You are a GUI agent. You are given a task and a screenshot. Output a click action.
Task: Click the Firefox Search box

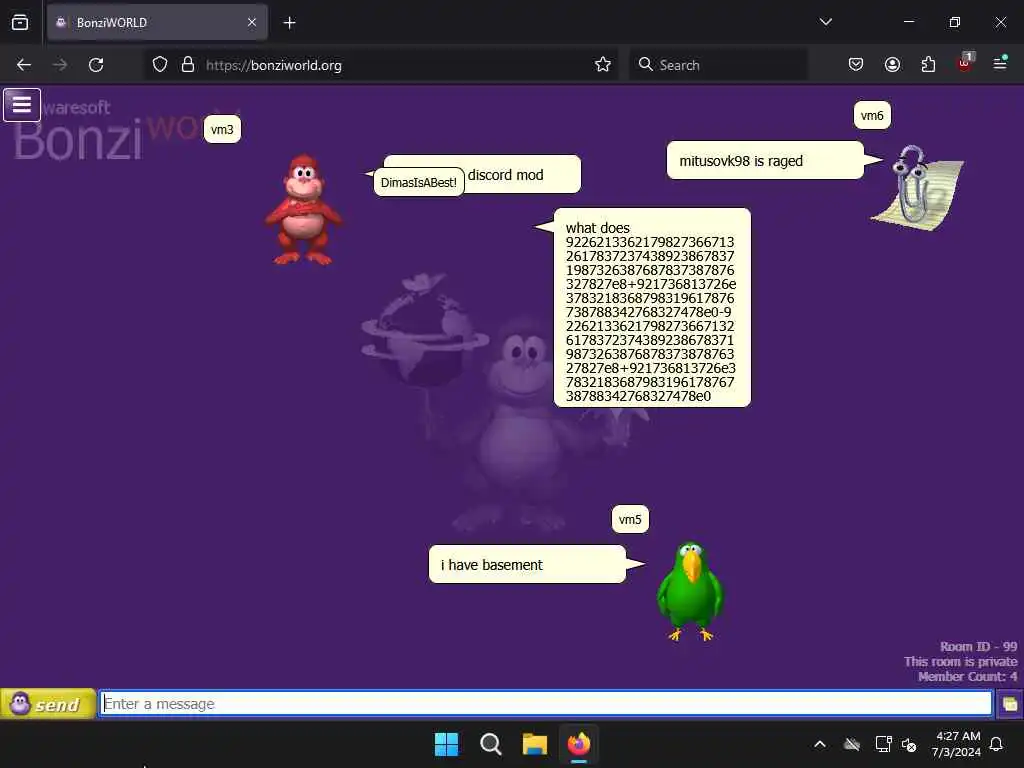click(718, 65)
